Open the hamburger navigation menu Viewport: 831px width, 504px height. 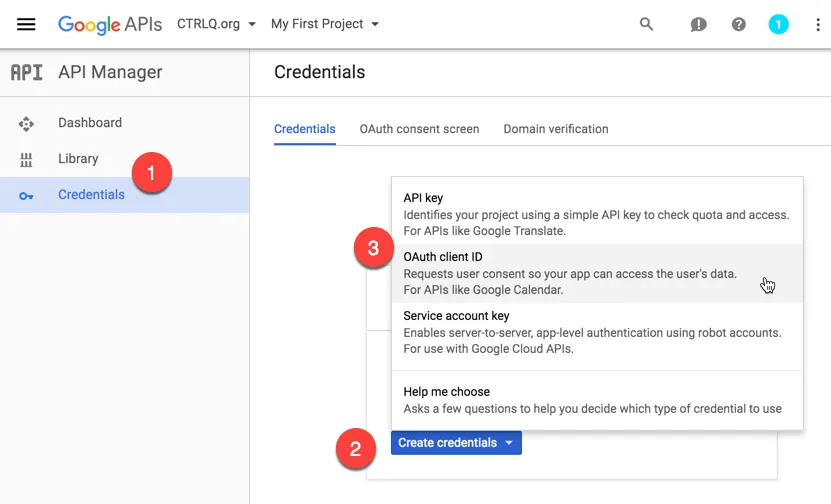tap(26, 24)
